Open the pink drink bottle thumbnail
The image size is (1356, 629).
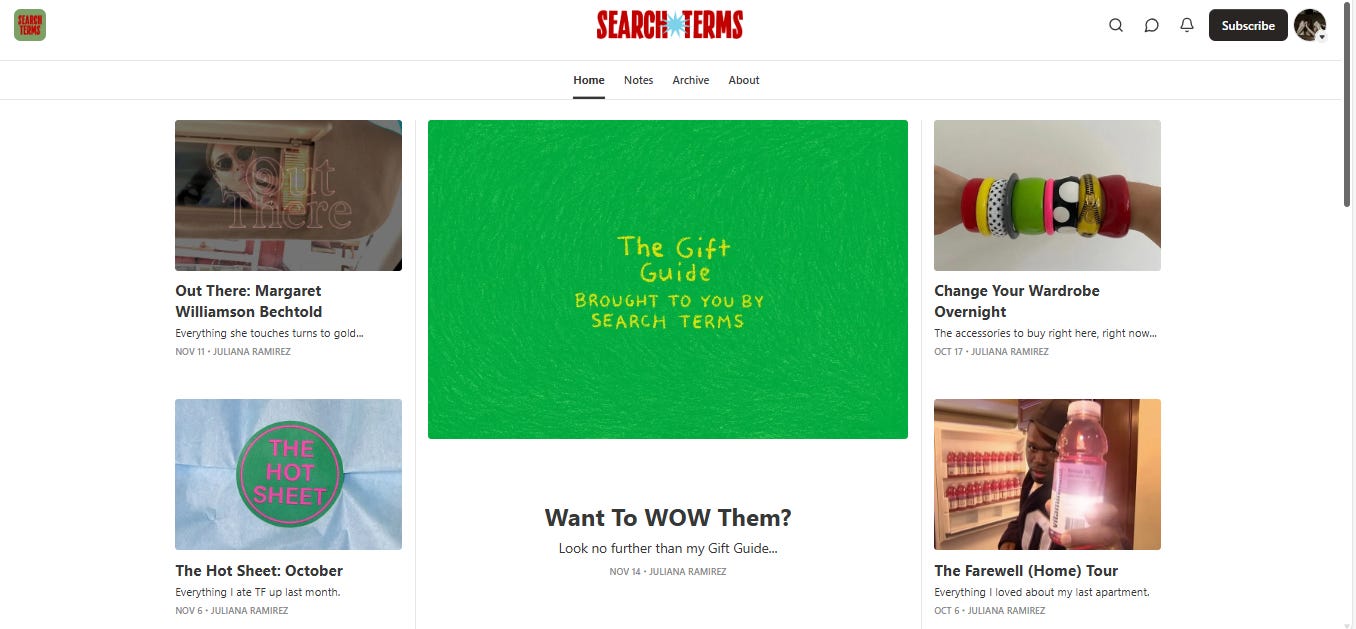pos(1047,474)
